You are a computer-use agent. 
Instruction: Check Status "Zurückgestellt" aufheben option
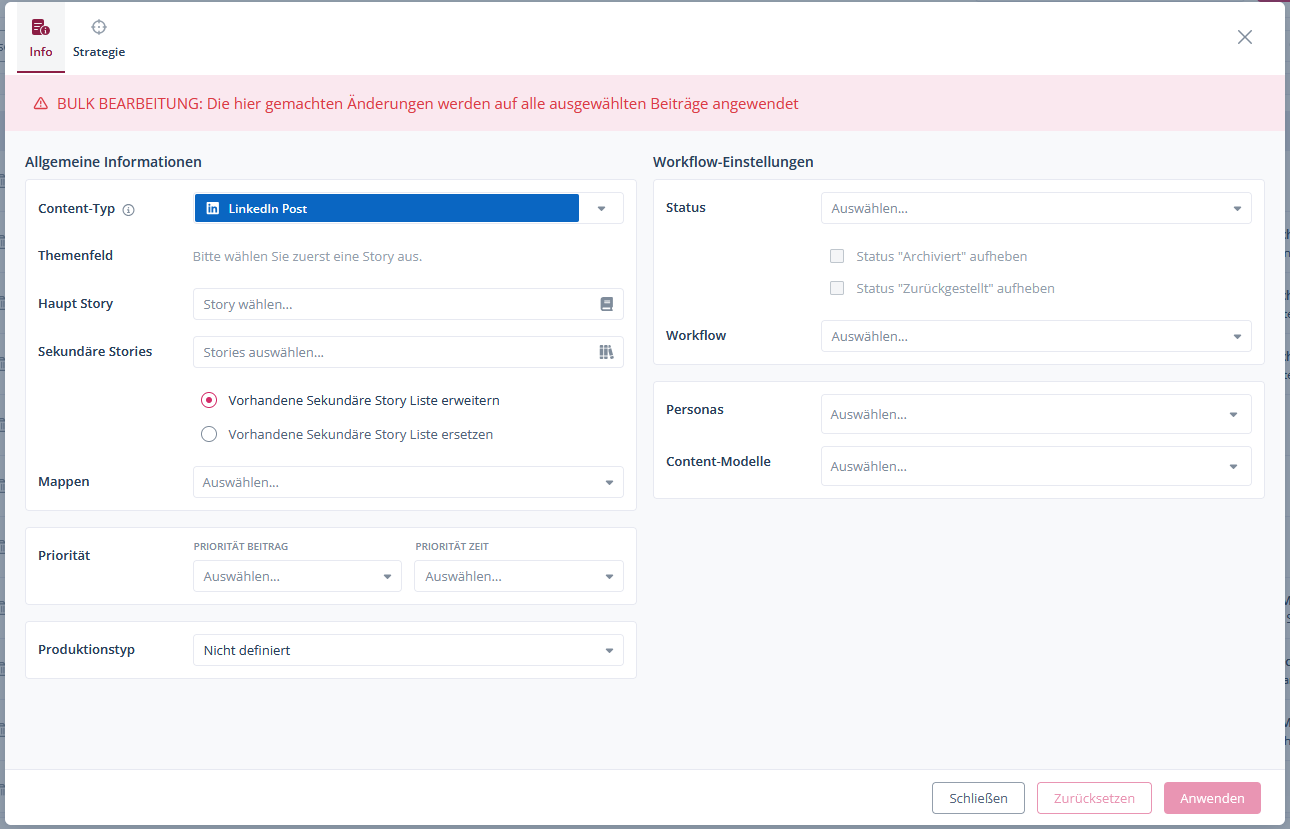(x=837, y=288)
